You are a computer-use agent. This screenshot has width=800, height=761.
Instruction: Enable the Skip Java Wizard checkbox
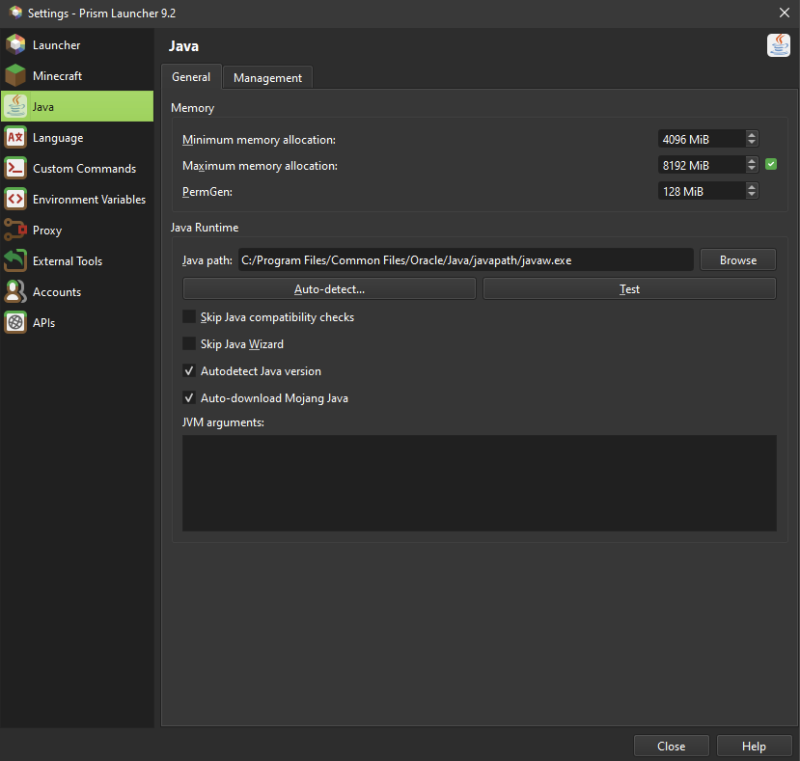pyautogui.click(x=189, y=344)
